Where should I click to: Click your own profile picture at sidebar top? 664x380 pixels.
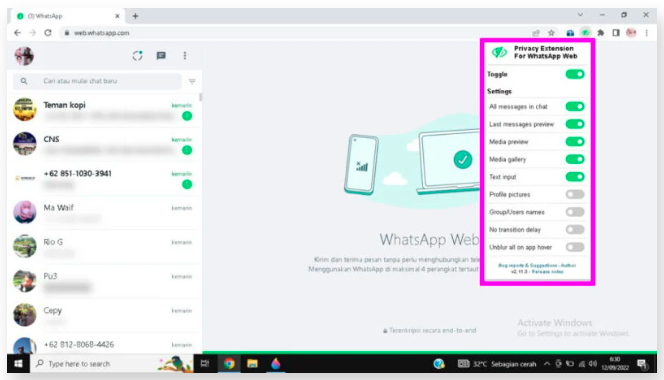coord(24,56)
